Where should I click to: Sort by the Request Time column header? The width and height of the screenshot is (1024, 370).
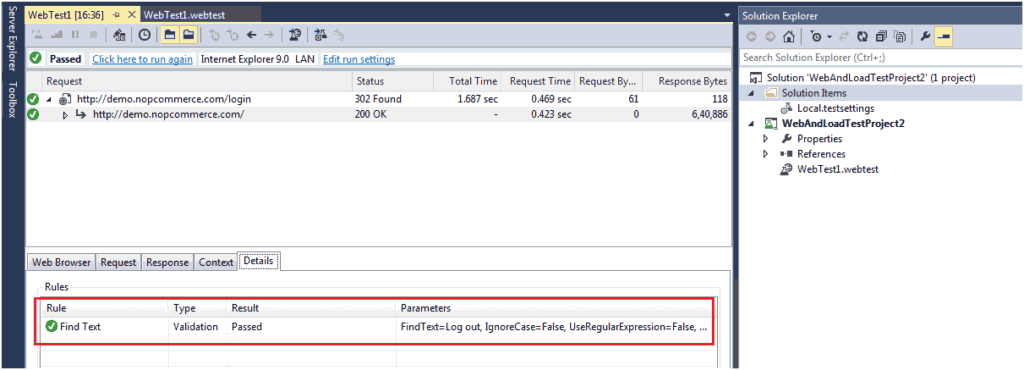coord(538,82)
